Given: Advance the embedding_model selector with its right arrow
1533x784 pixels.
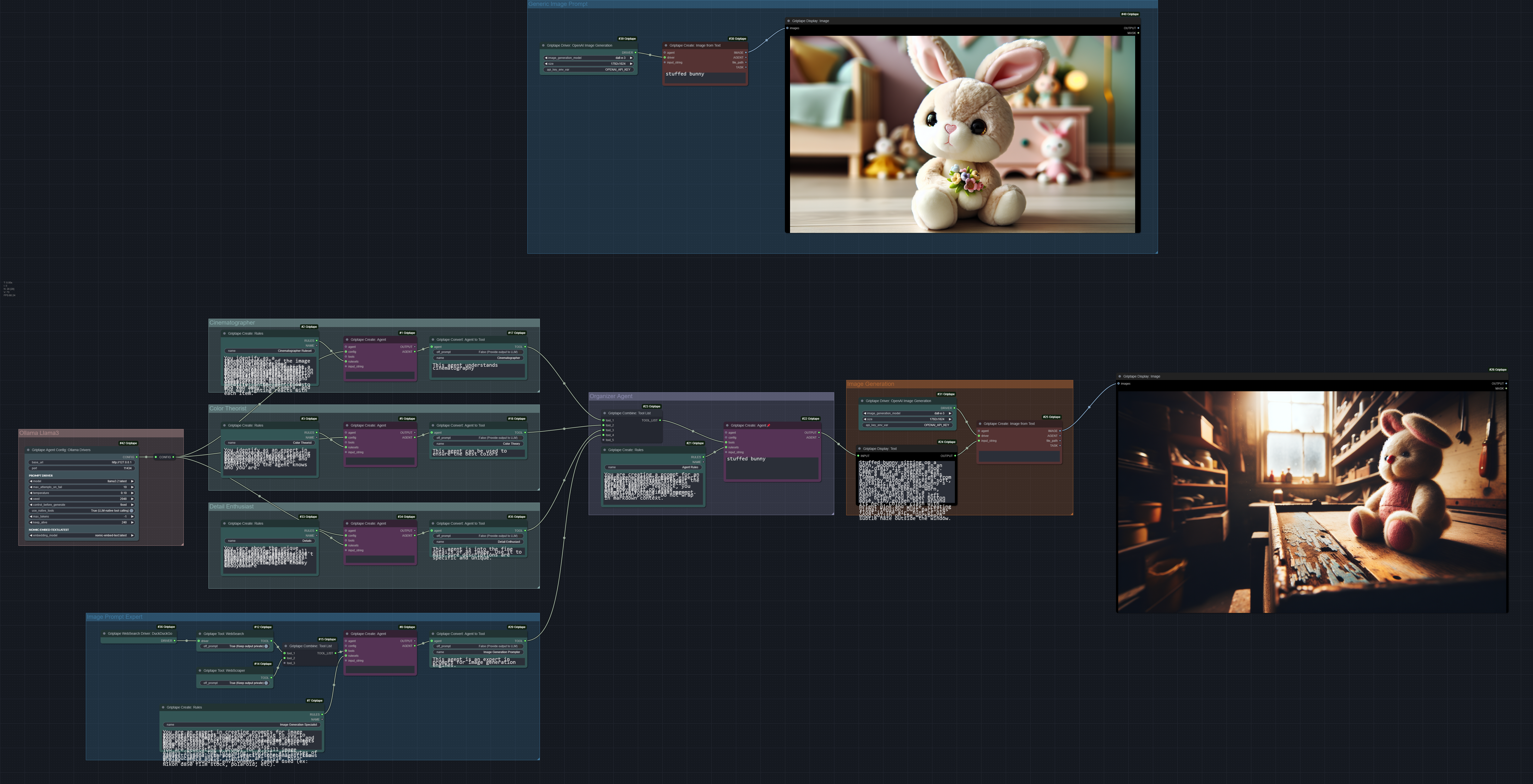Looking at the screenshot, I should (132, 535).
